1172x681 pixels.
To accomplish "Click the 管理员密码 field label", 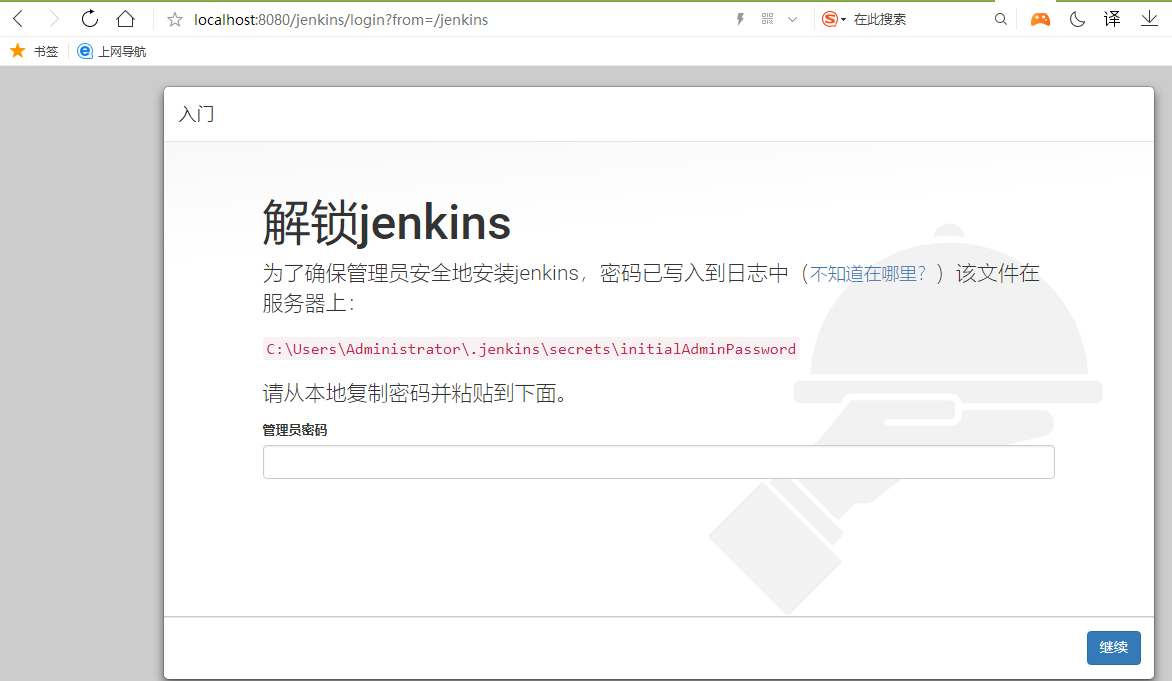I will [x=294, y=430].
